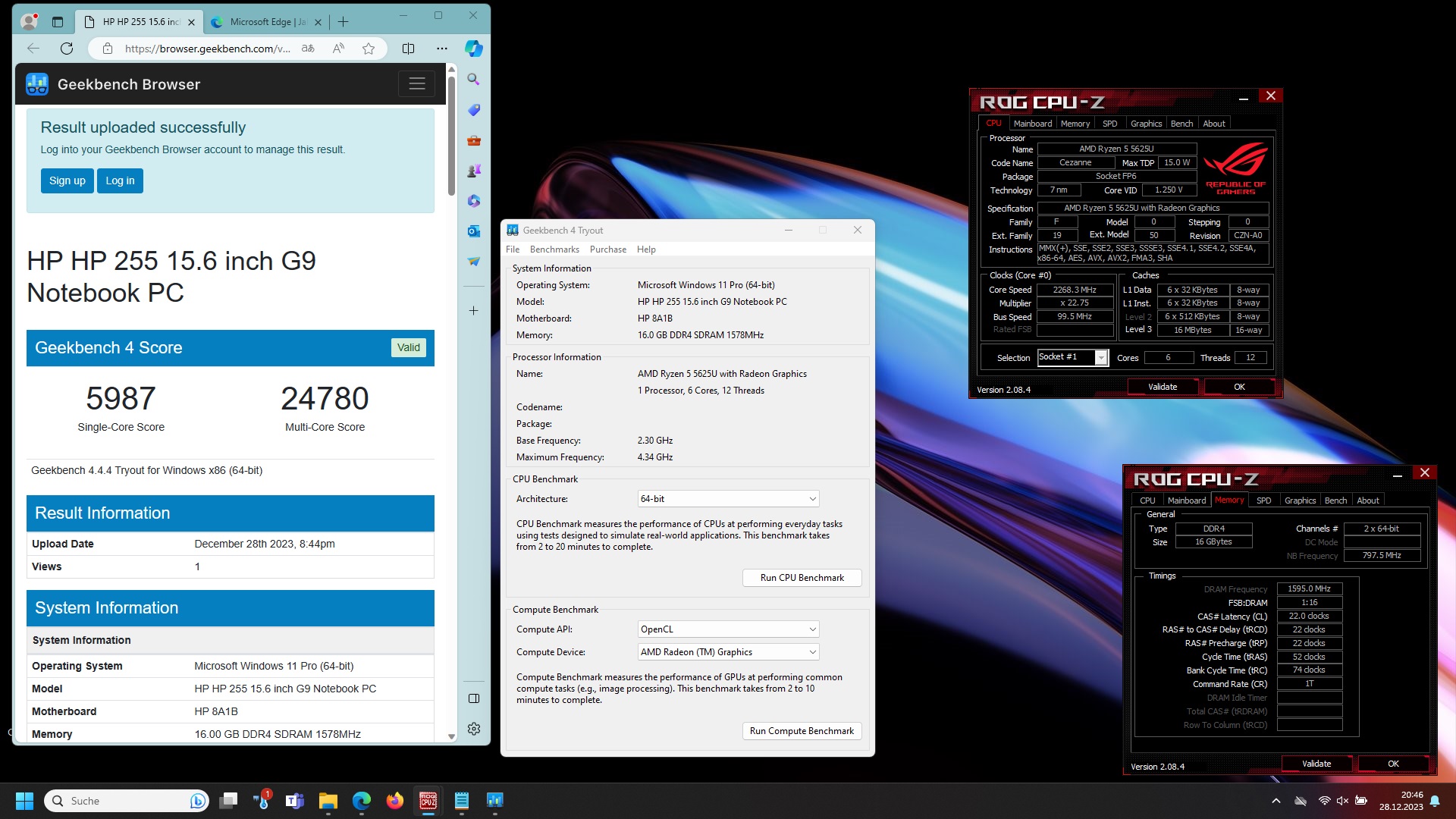Switch to Bench tab in upper CPU-Z window
This screenshot has width=1456, height=819.
(x=1181, y=124)
